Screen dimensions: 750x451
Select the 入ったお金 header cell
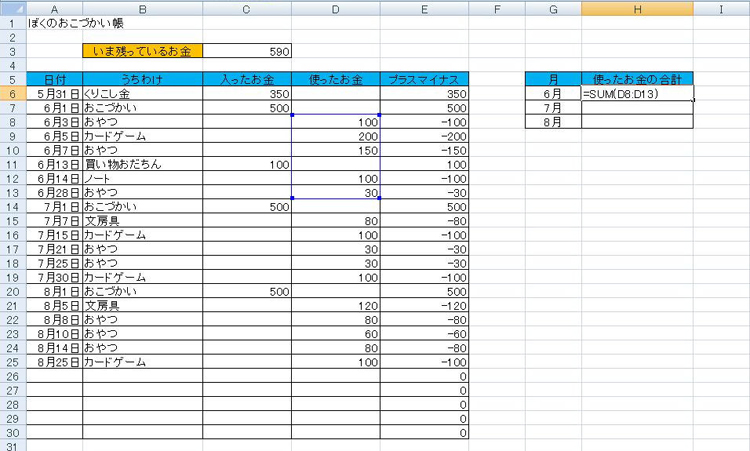[x=247, y=79]
